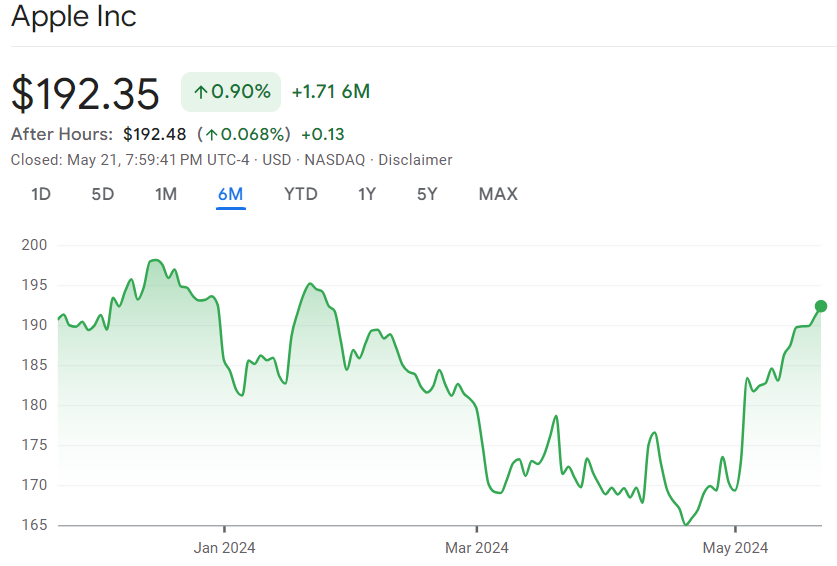
Task: Open the YTD chart range
Action: pyautogui.click(x=301, y=194)
